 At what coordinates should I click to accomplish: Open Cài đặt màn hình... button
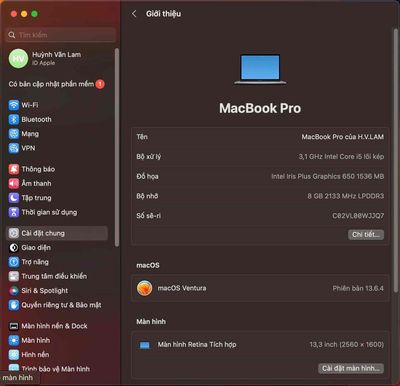[351, 368]
